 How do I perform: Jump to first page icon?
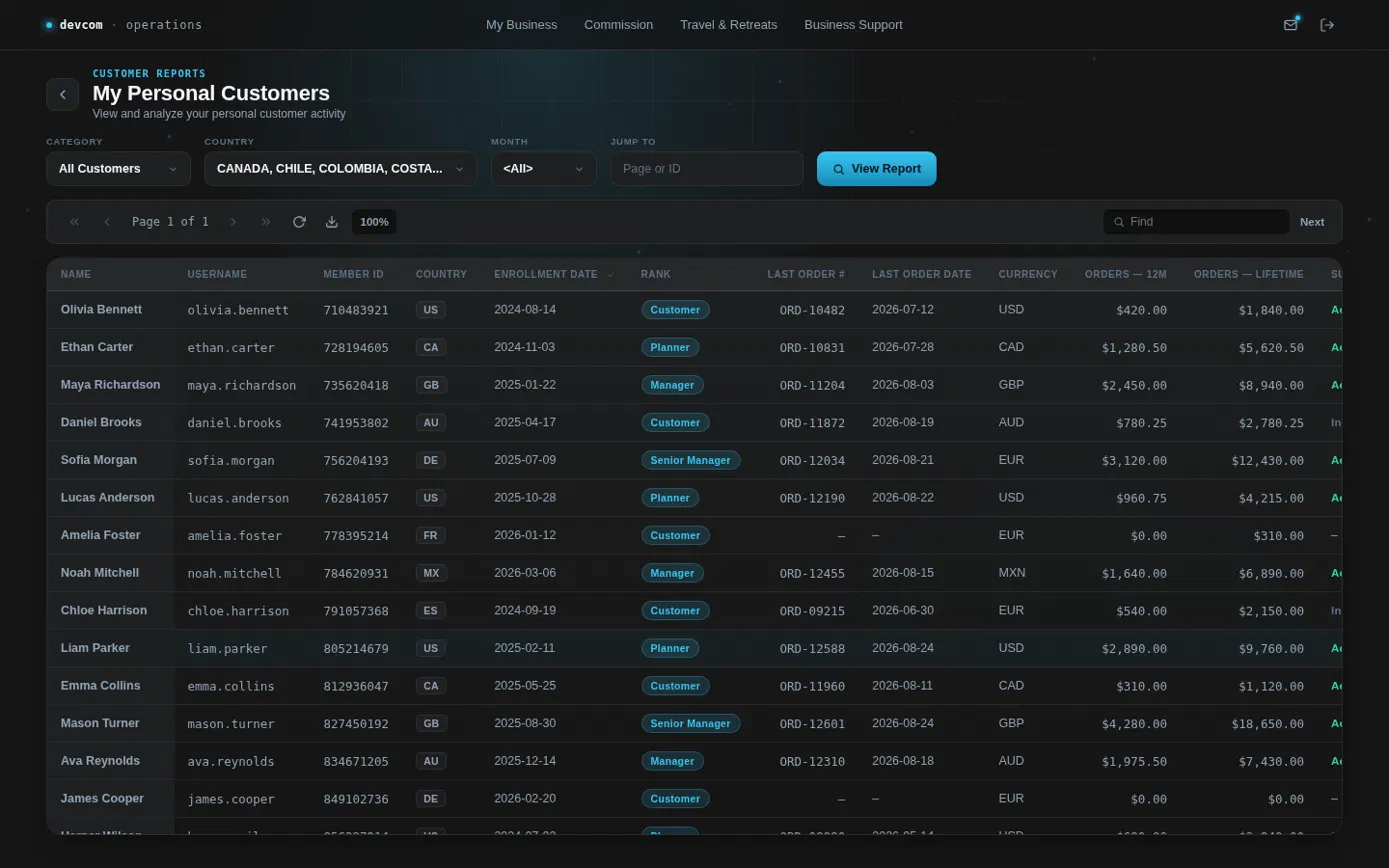pos(74,222)
